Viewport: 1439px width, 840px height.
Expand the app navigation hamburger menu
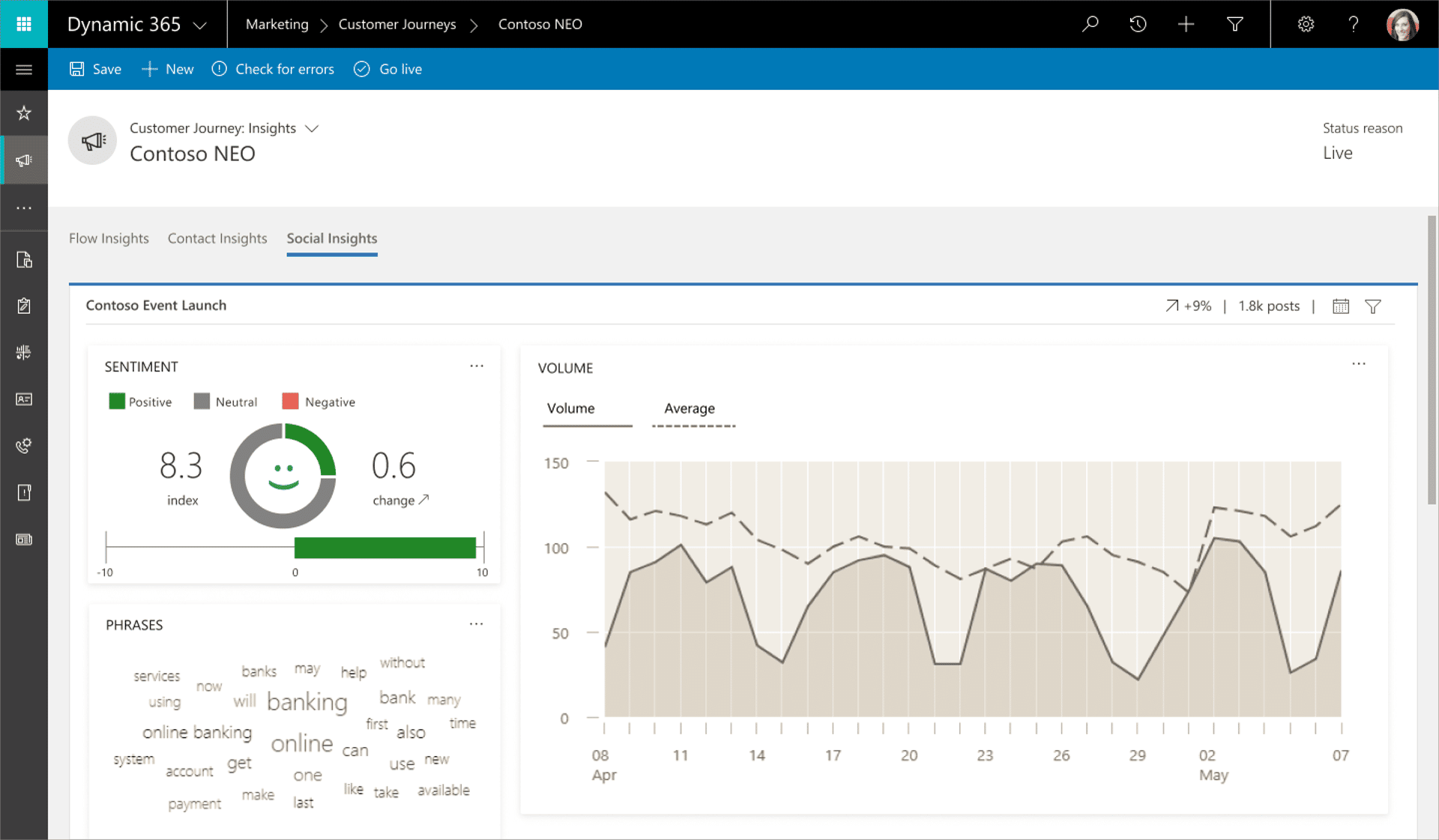click(x=24, y=70)
